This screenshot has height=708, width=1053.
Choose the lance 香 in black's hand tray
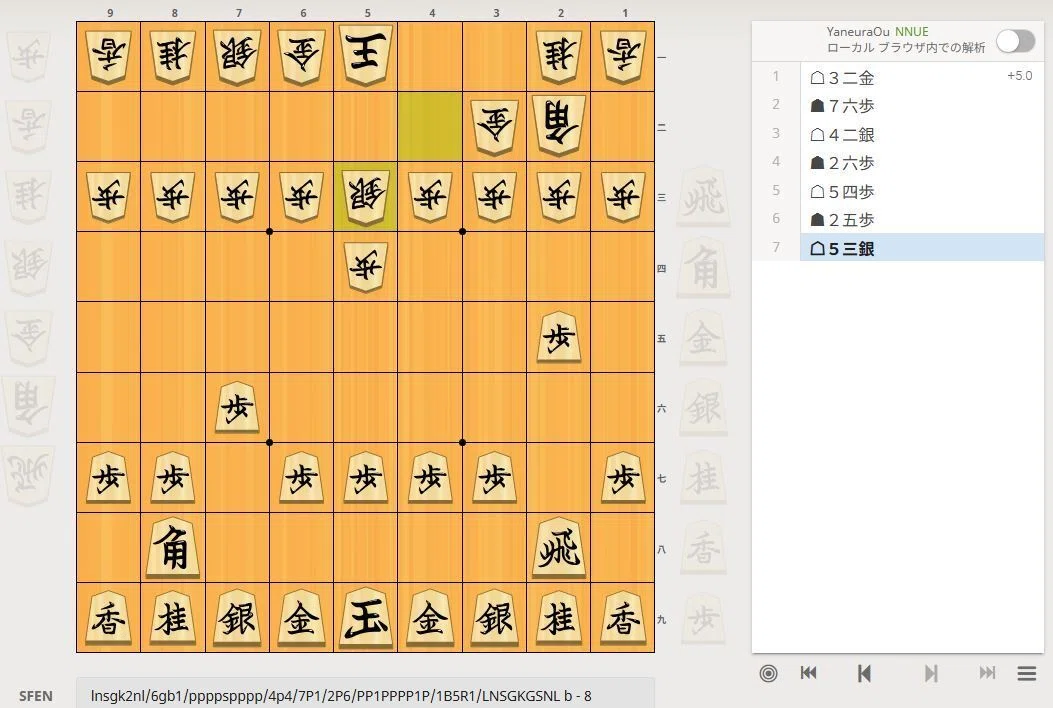click(703, 547)
